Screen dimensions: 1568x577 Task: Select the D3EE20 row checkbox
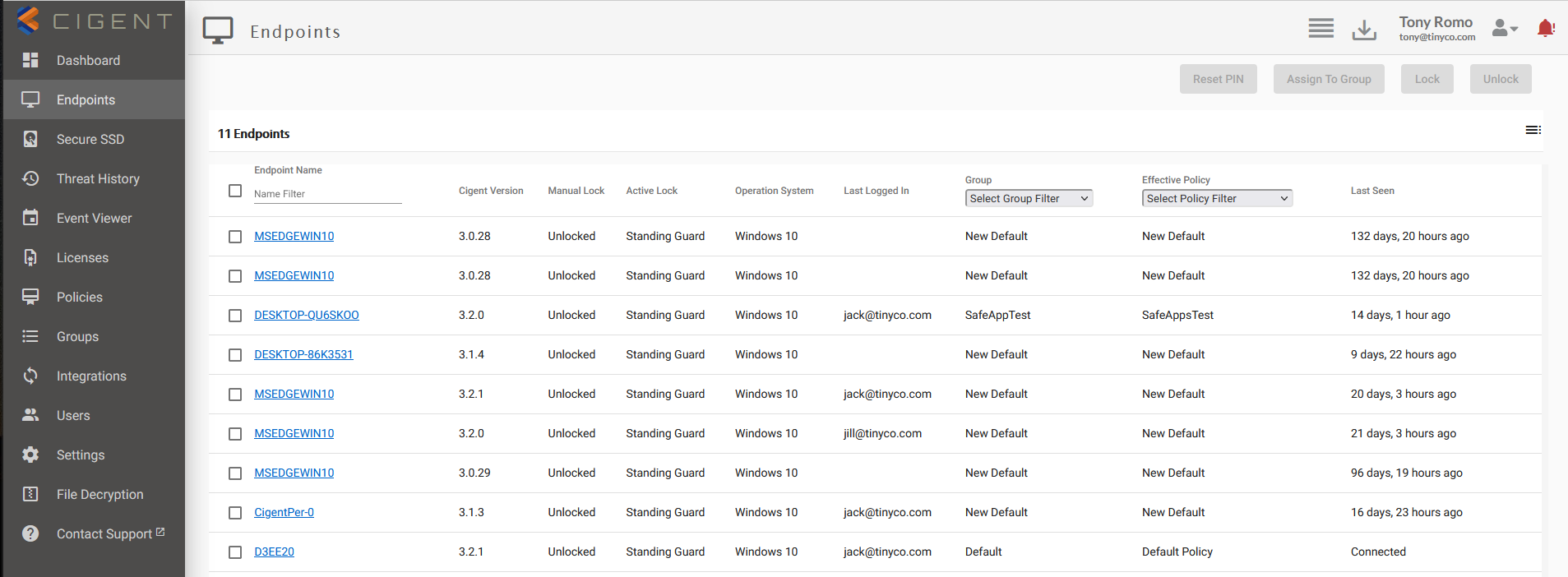235,552
